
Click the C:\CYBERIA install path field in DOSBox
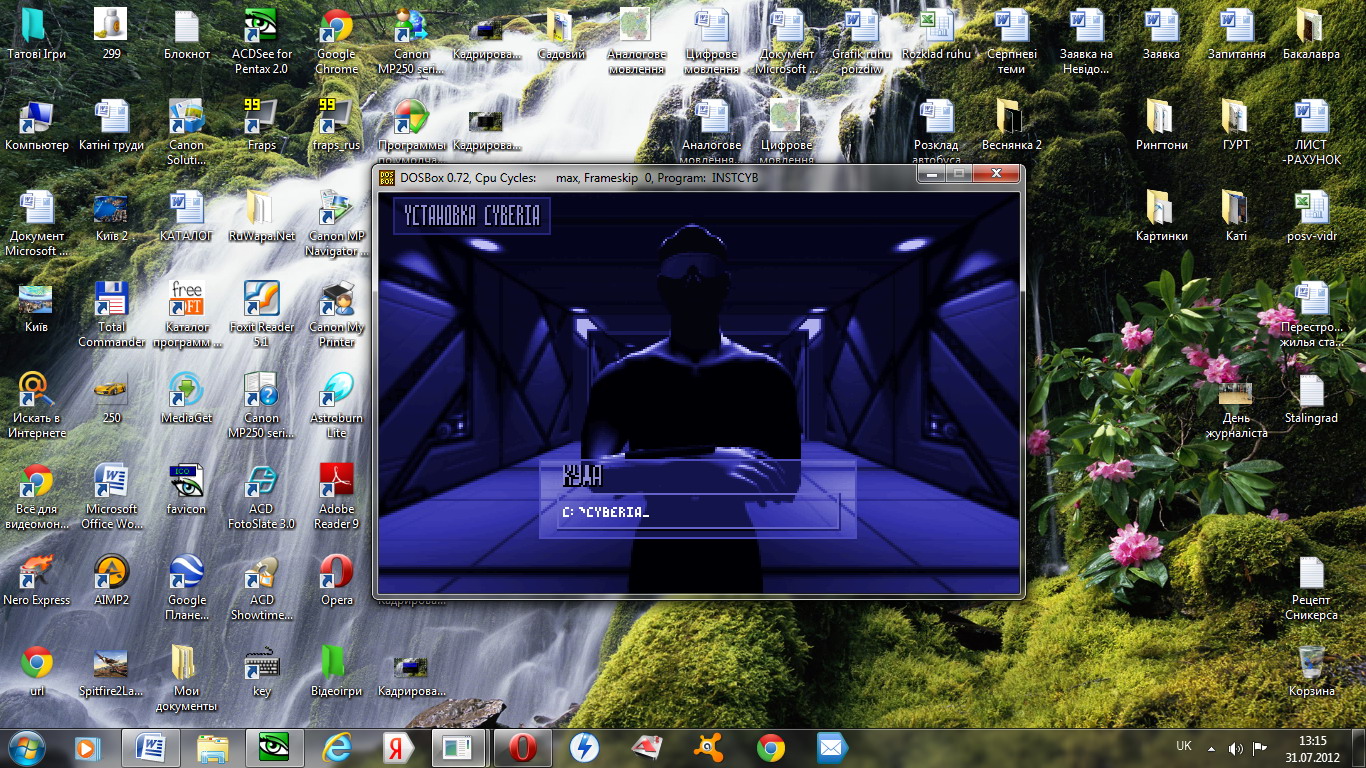(698, 512)
